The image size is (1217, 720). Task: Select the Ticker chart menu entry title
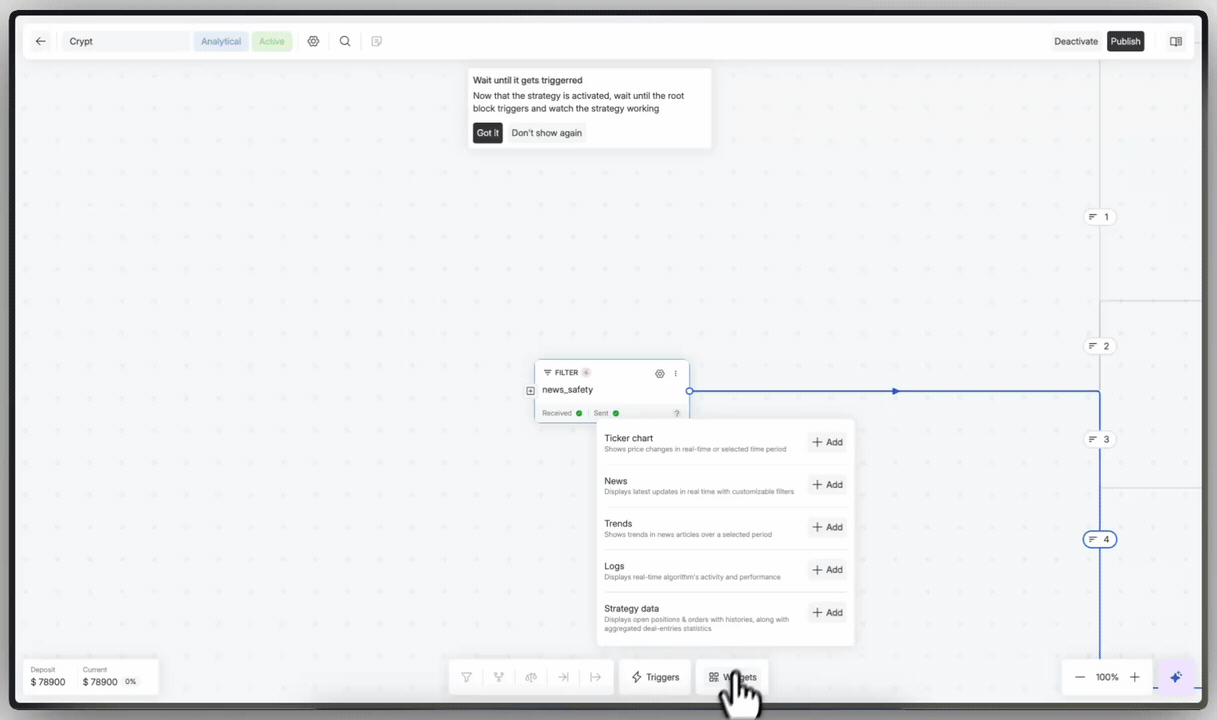click(628, 438)
